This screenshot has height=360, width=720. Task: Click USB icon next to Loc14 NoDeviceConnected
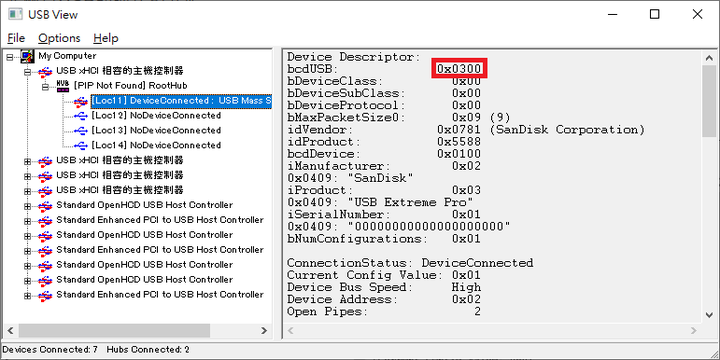(80, 146)
